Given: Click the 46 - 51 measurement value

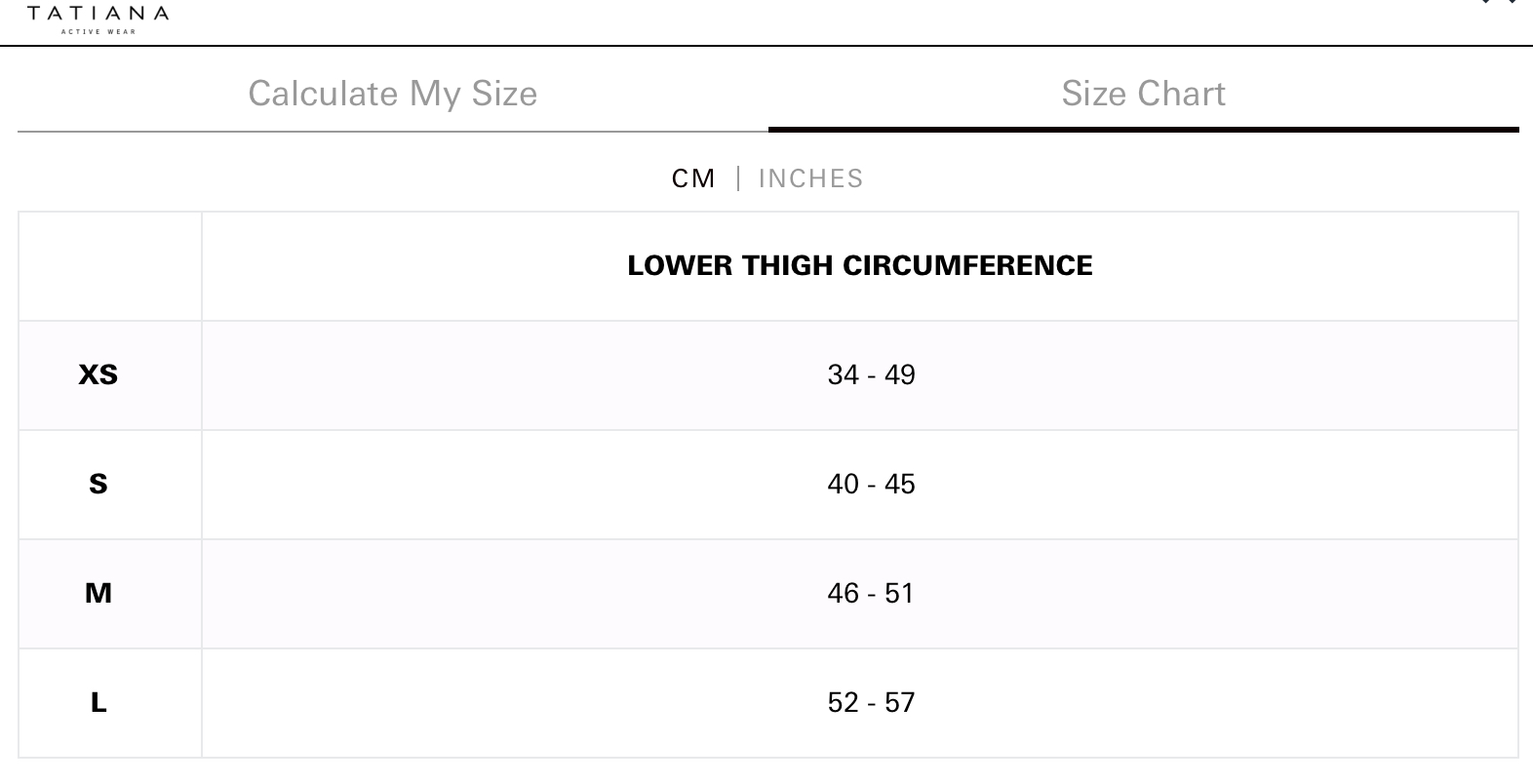Looking at the screenshot, I should tap(871, 593).
